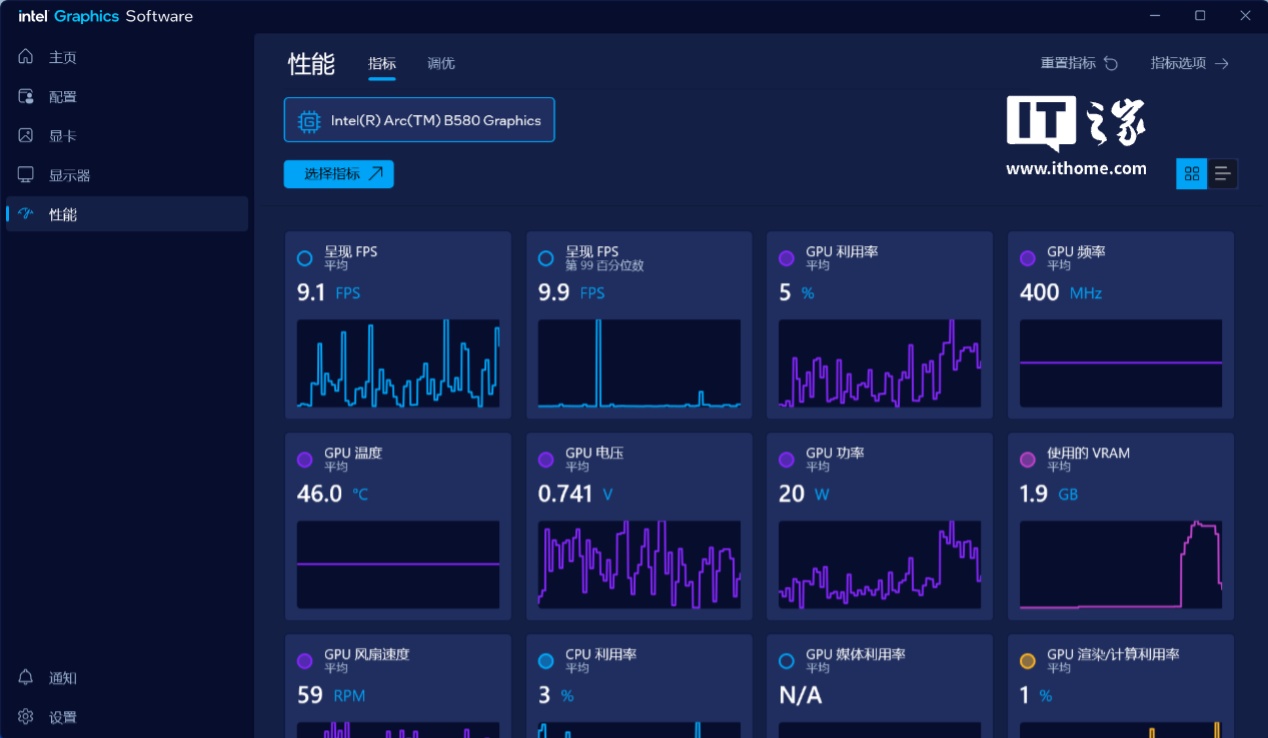This screenshot has width=1268, height=738.
Task: Open 设置 settings gear icon
Action: click(x=26, y=716)
